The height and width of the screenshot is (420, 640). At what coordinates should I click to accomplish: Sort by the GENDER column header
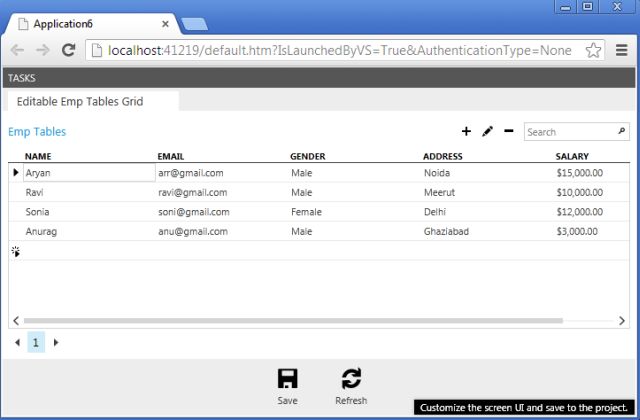[308, 156]
